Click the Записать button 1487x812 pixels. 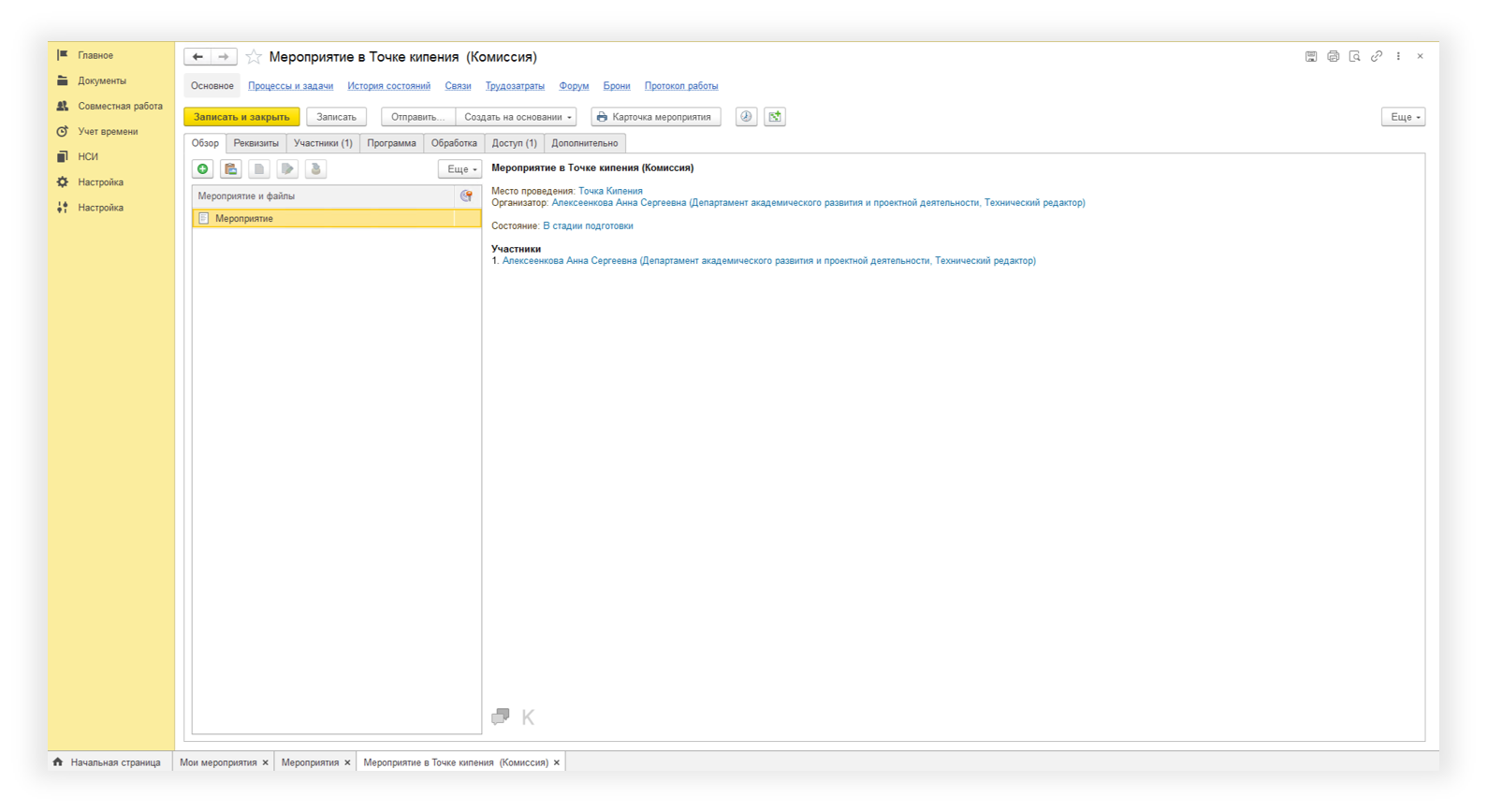coord(336,117)
